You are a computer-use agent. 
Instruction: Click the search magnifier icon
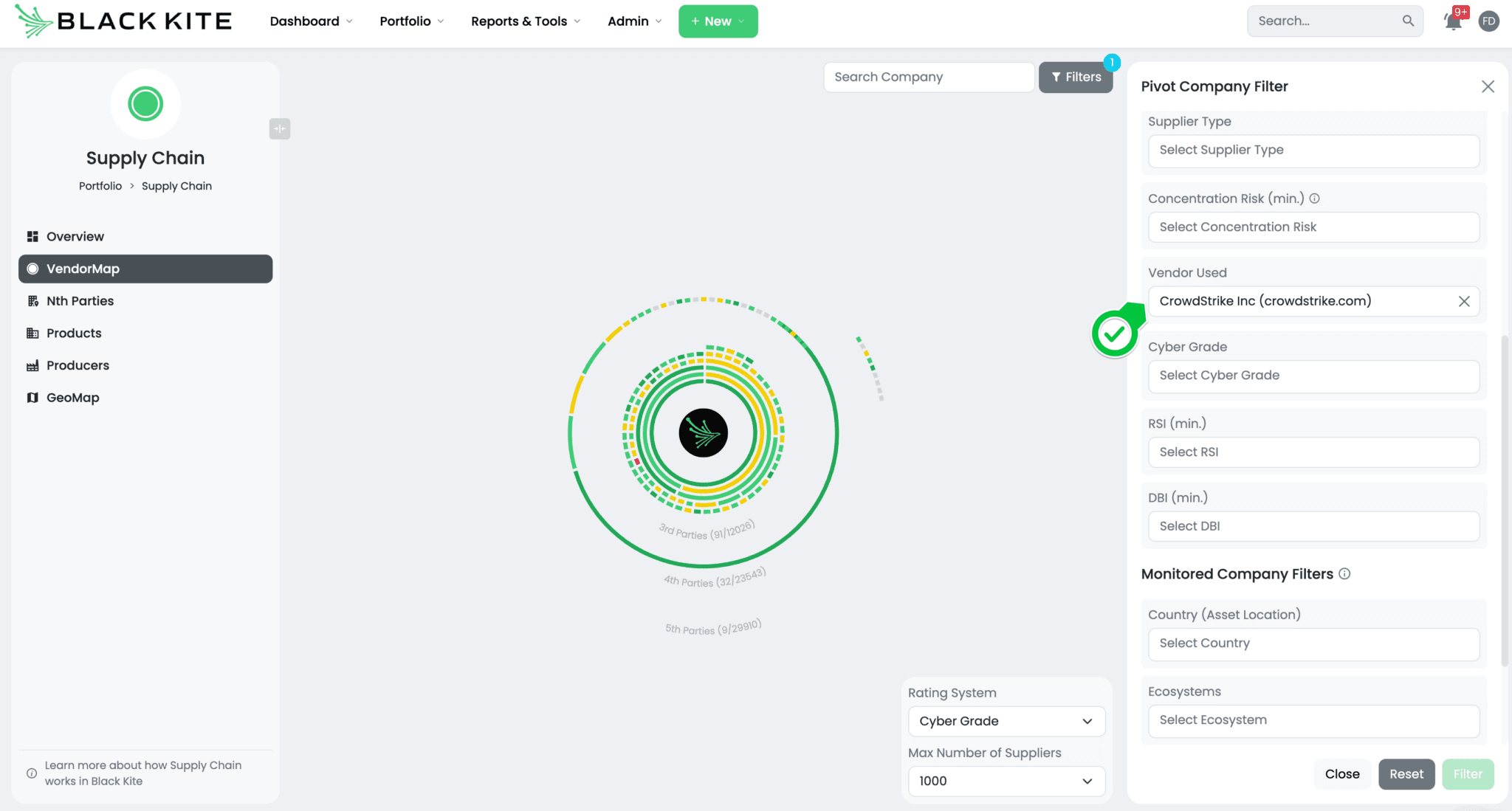(x=1408, y=21)
